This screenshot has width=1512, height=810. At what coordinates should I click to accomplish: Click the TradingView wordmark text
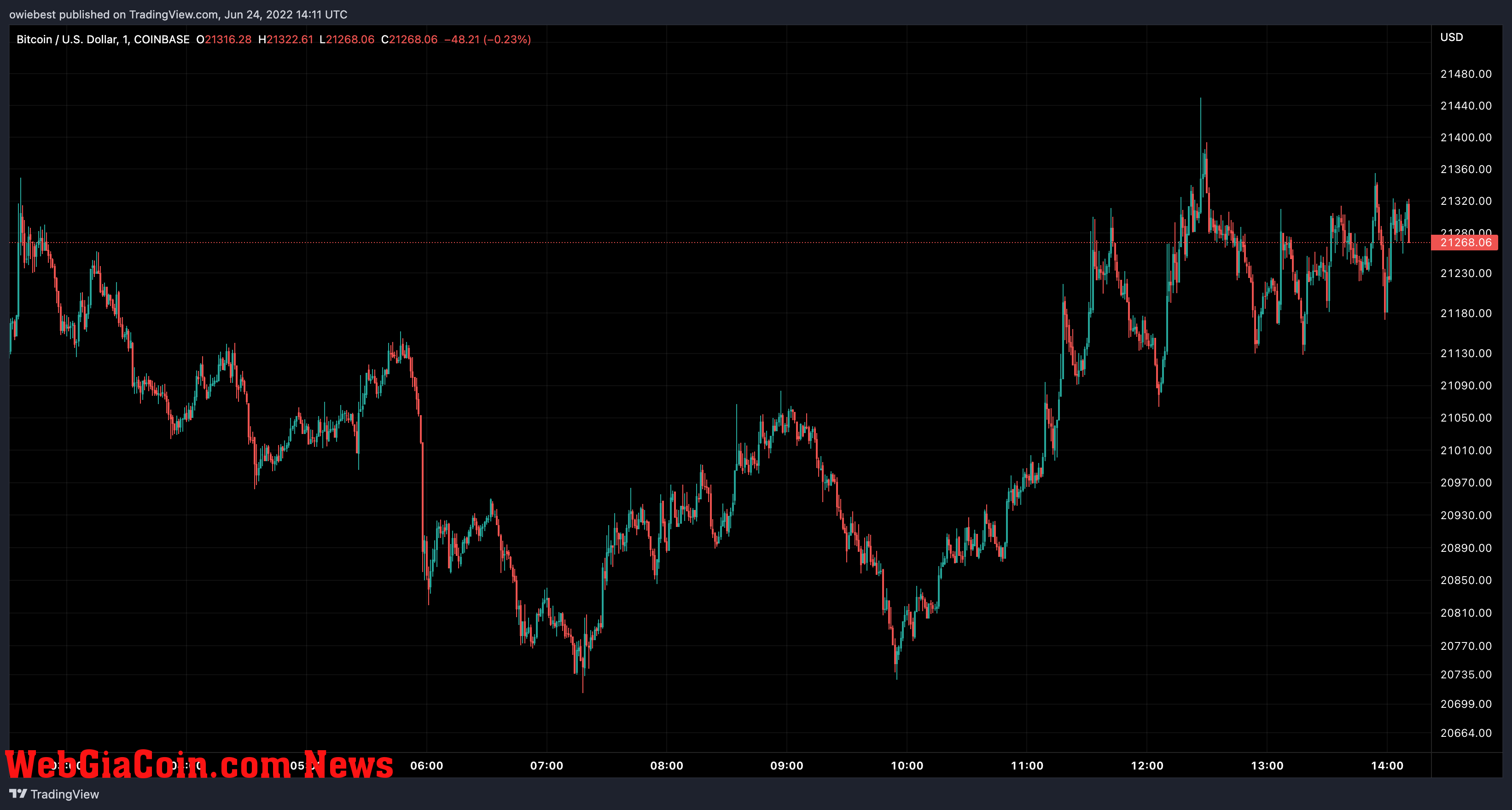64,794
